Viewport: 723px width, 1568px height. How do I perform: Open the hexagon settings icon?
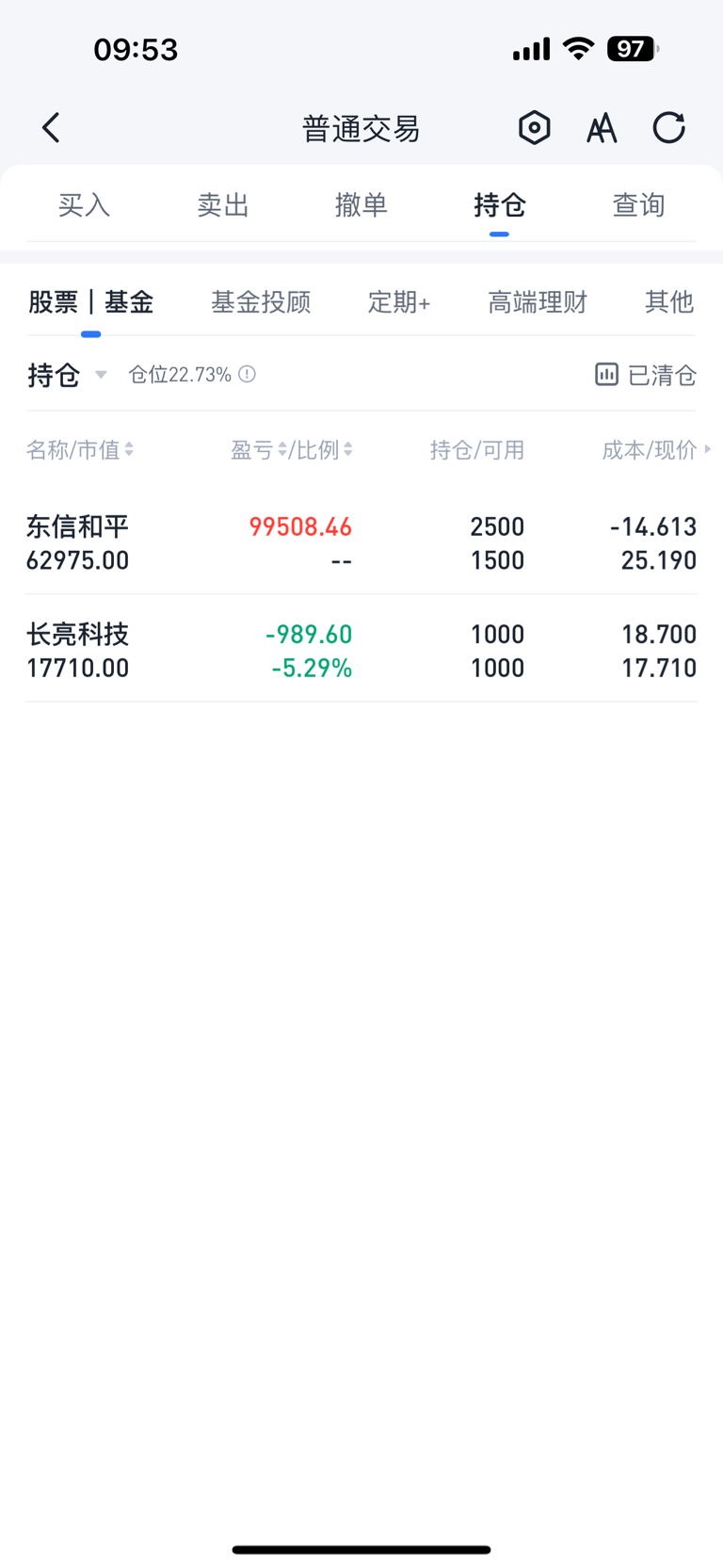click(534, 127)
